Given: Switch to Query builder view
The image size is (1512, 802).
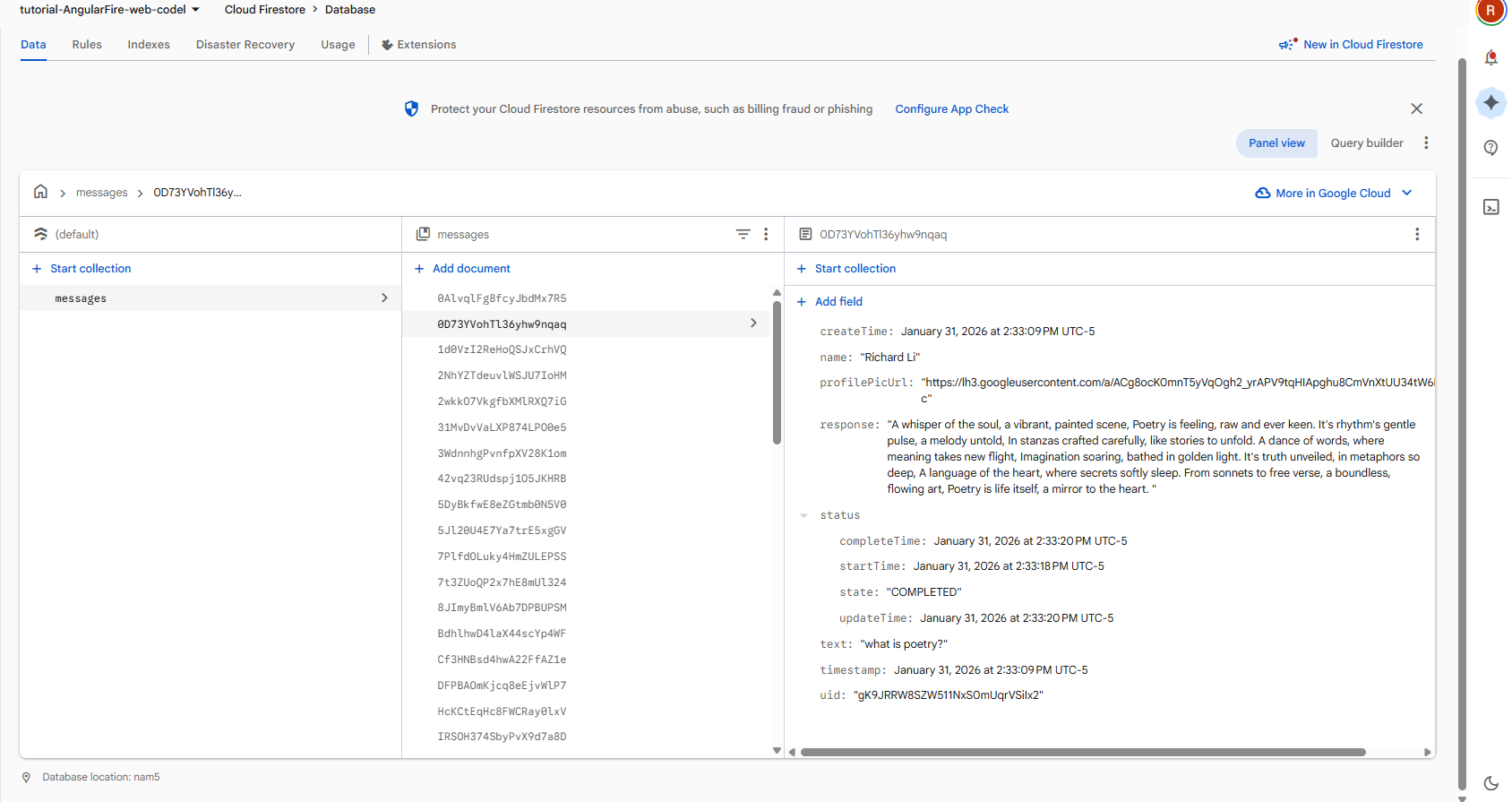Looking at the screenshot, I should coord(1367,143).
